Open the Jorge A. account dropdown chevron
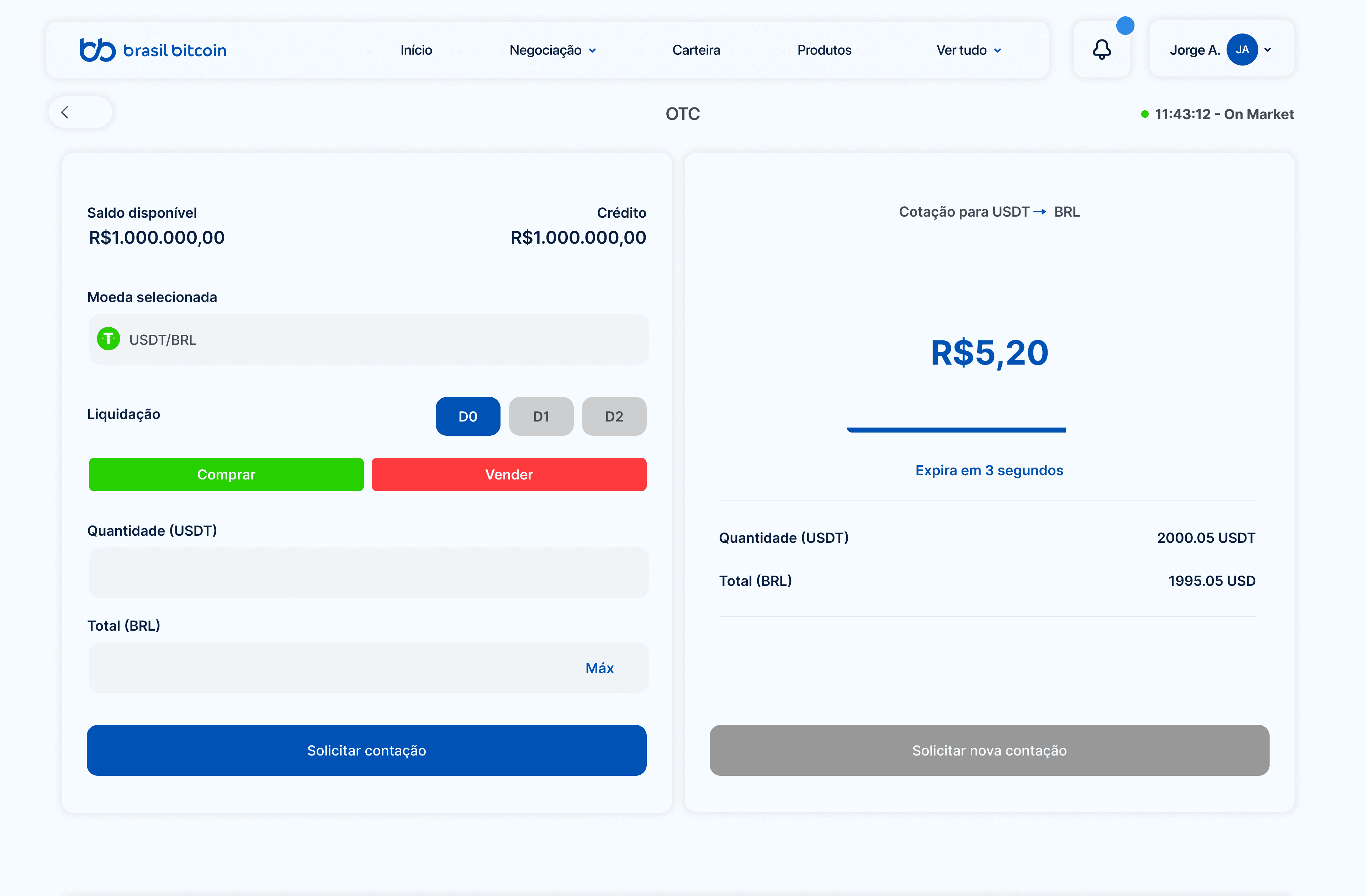The image size is (1366, 896). pyautogui.click(x=1268, y=50)
